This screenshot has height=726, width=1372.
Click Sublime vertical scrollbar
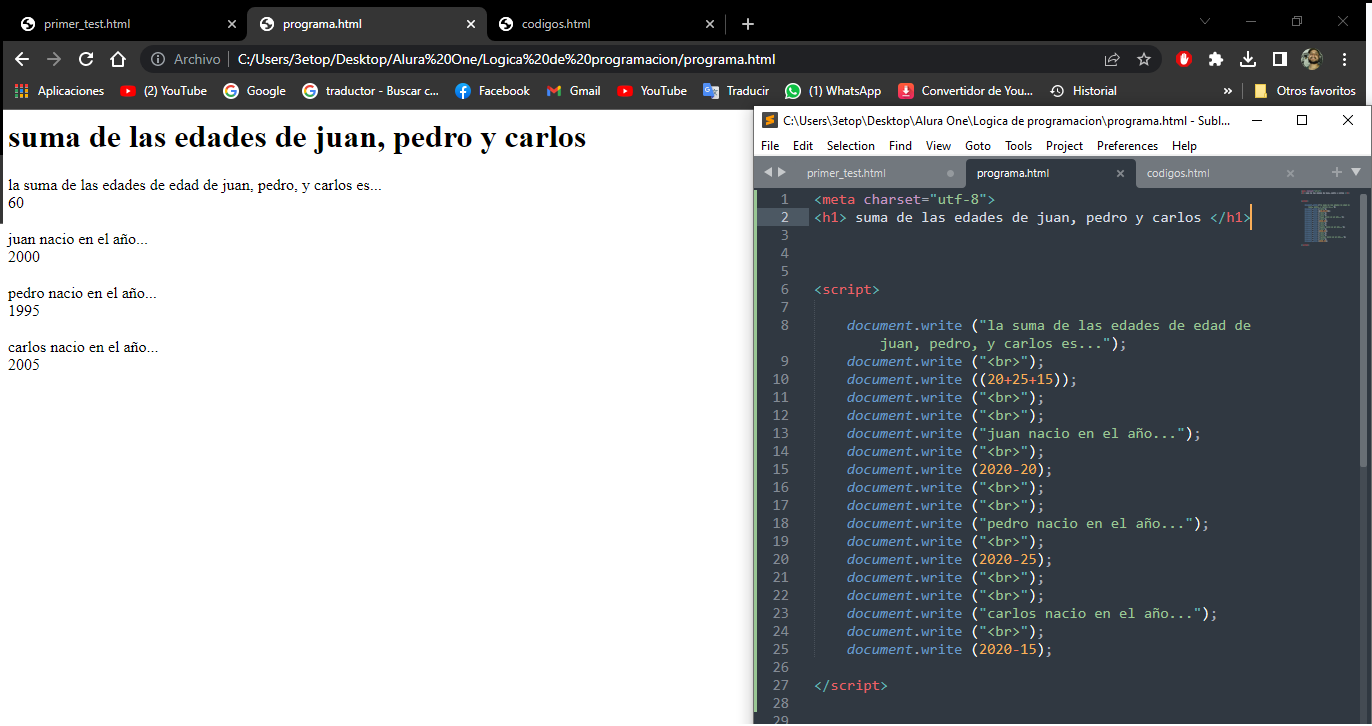tap(1363, 330)
